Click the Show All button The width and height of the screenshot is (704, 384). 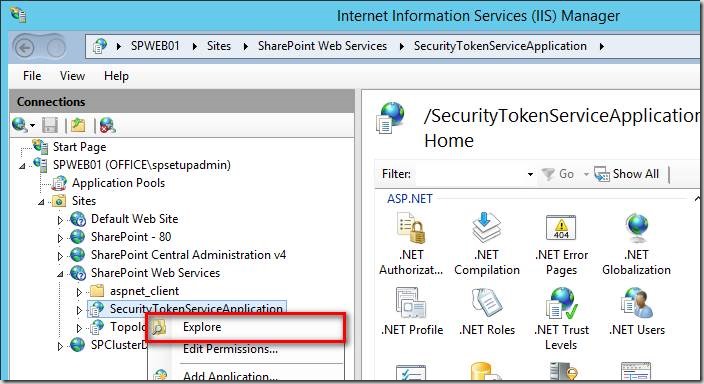pos(627,174)
